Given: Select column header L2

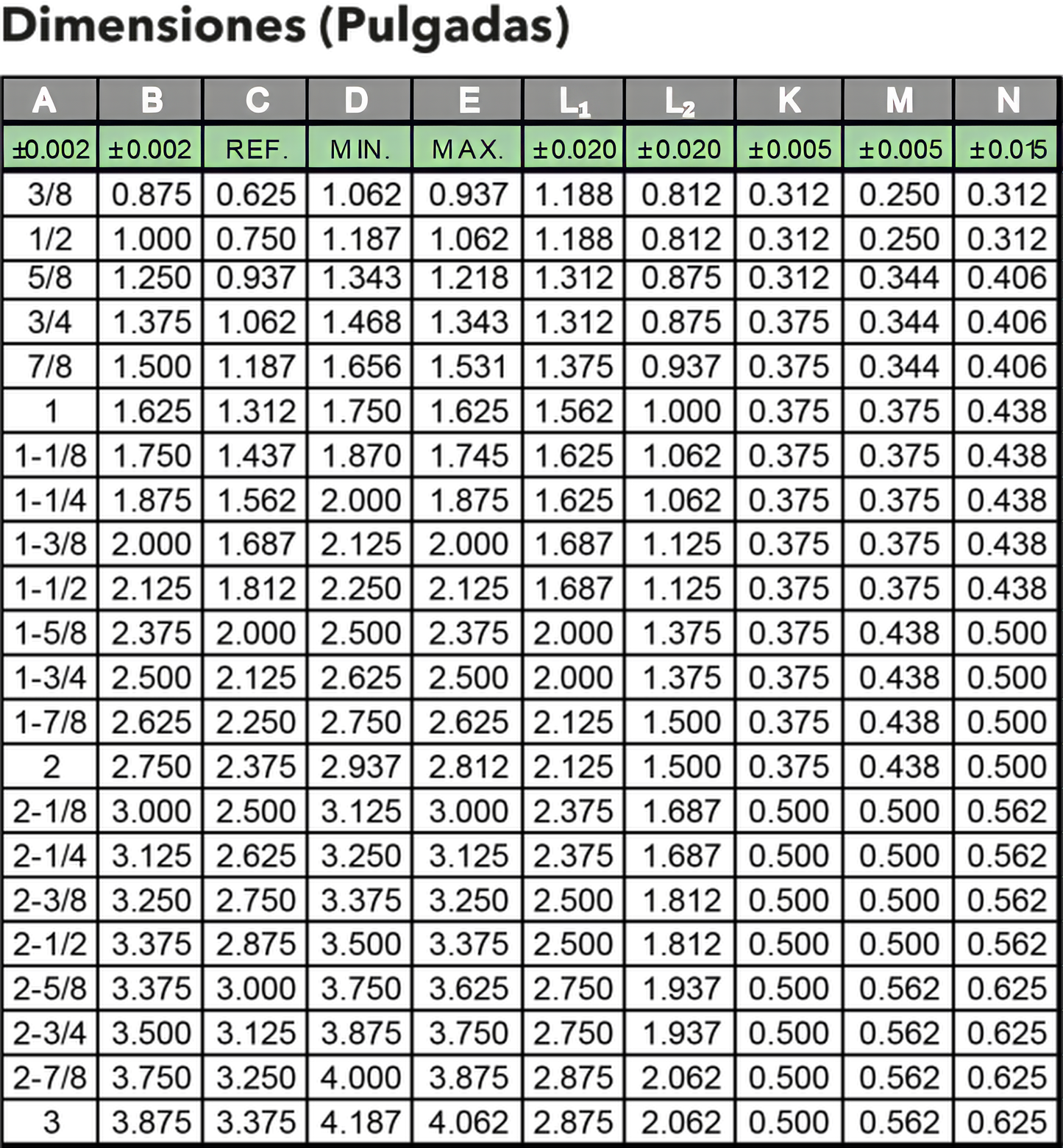Looking at the screenshot, I should (680, 100).
